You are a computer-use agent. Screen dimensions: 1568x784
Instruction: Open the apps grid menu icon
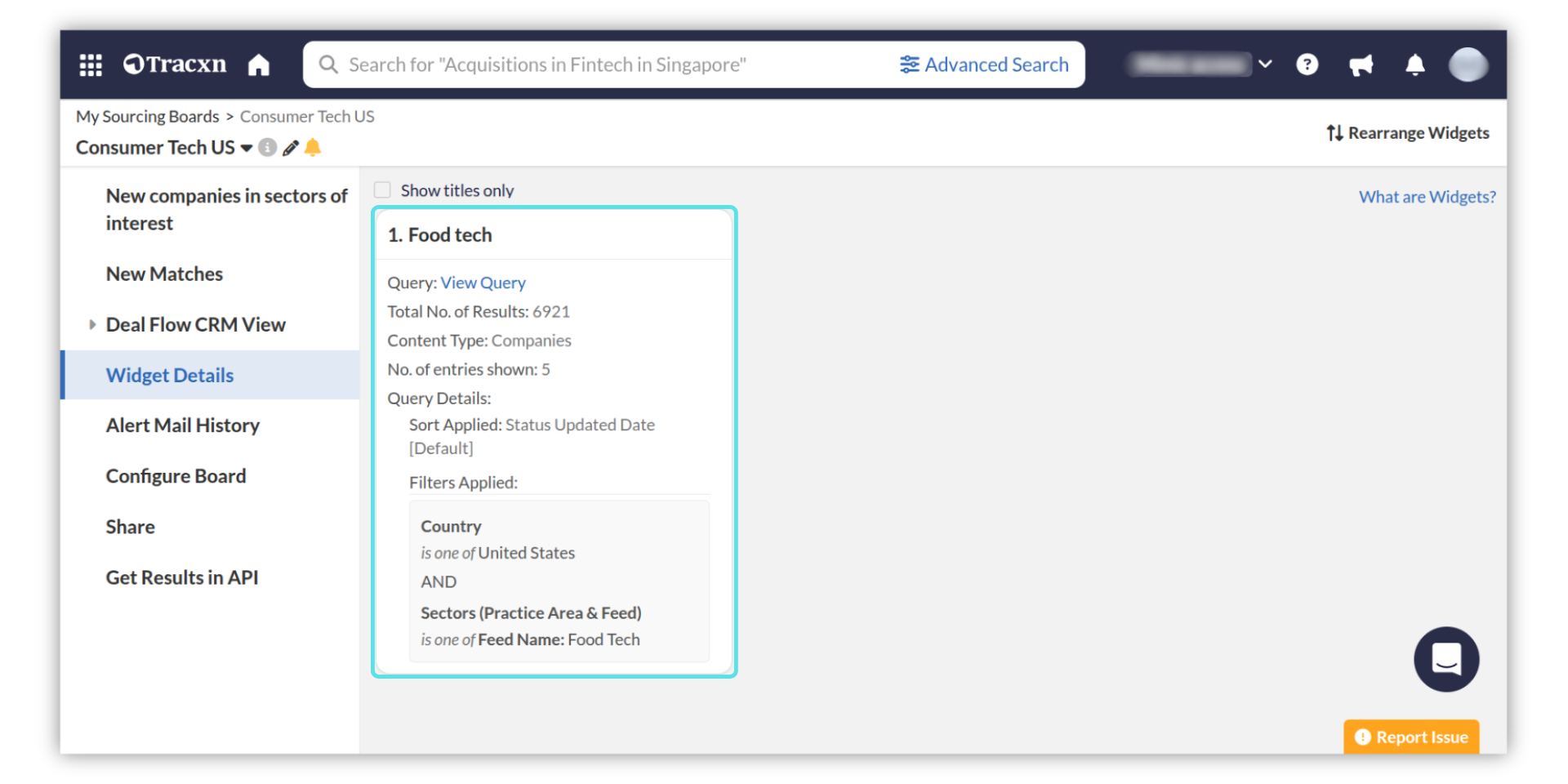click(x=91, y=65)
